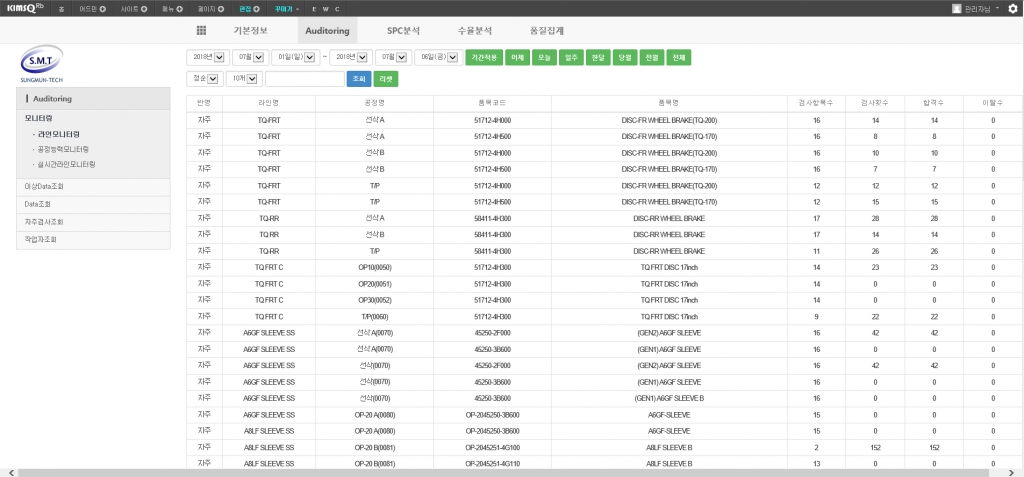This screenshot has width=1024, height=477.
Task: Click the 합격수 column header
Action: tap(934, 103)
